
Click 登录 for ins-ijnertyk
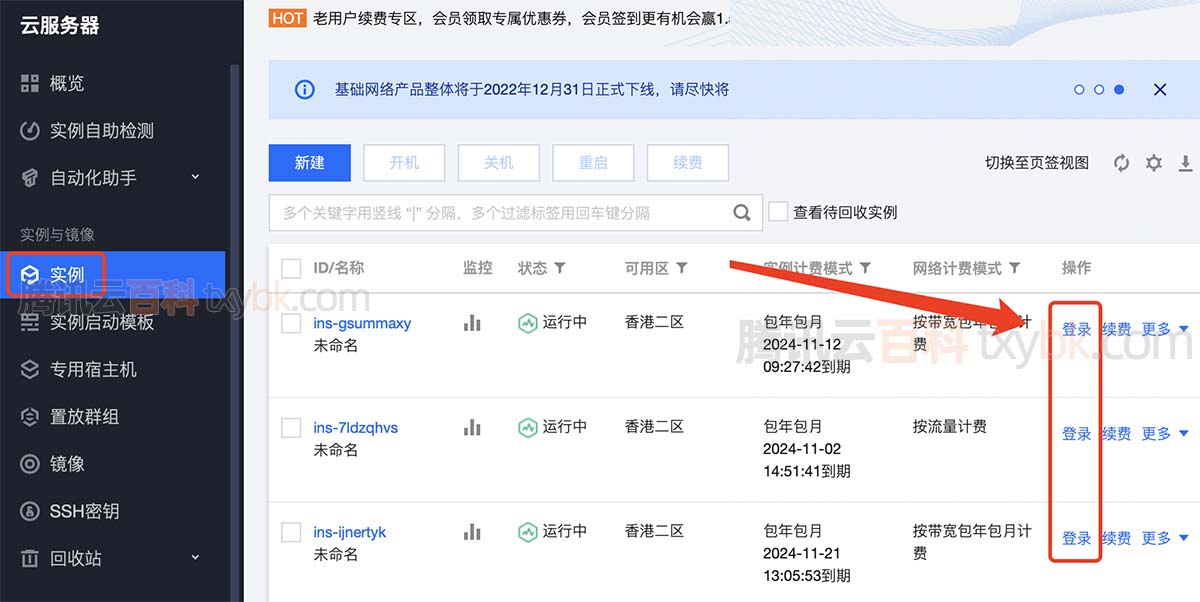point(1077,538)
